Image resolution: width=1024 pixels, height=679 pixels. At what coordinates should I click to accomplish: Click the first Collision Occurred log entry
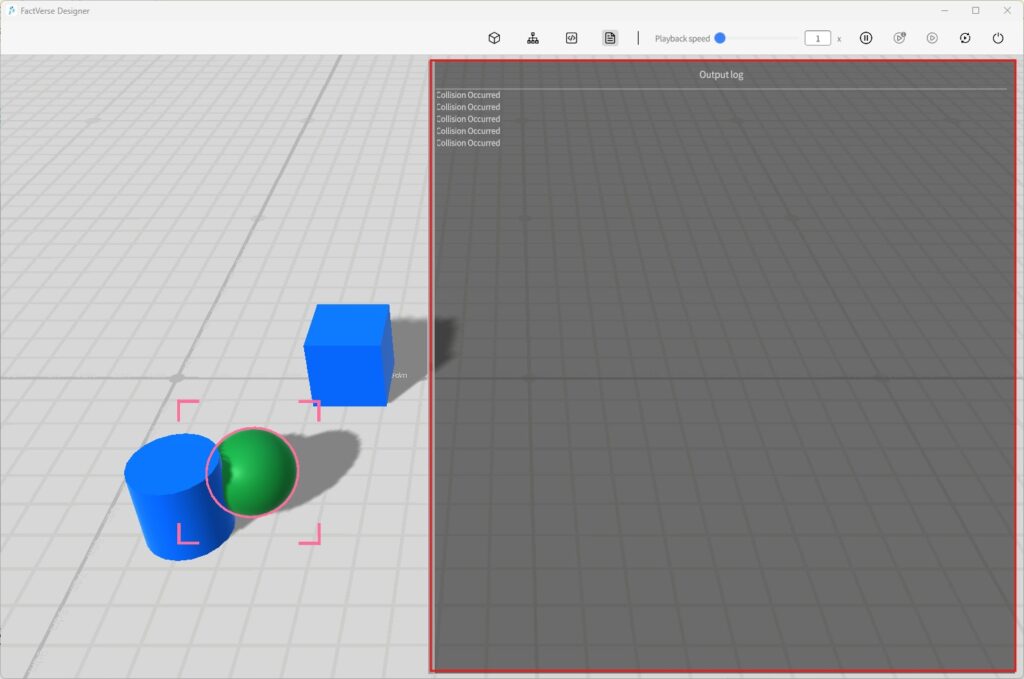point(468,95)
